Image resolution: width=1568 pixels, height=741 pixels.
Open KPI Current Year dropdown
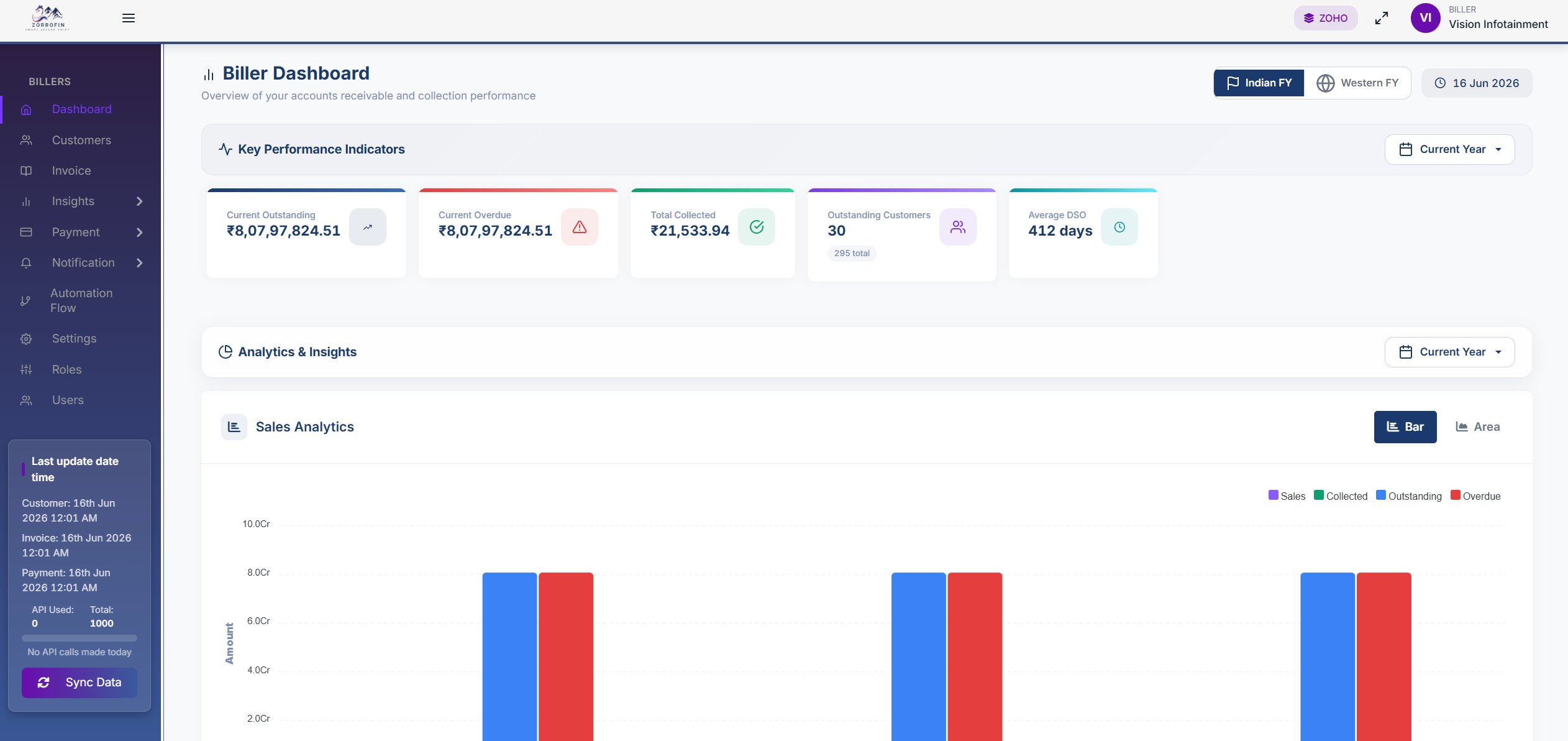[1449, 150]
